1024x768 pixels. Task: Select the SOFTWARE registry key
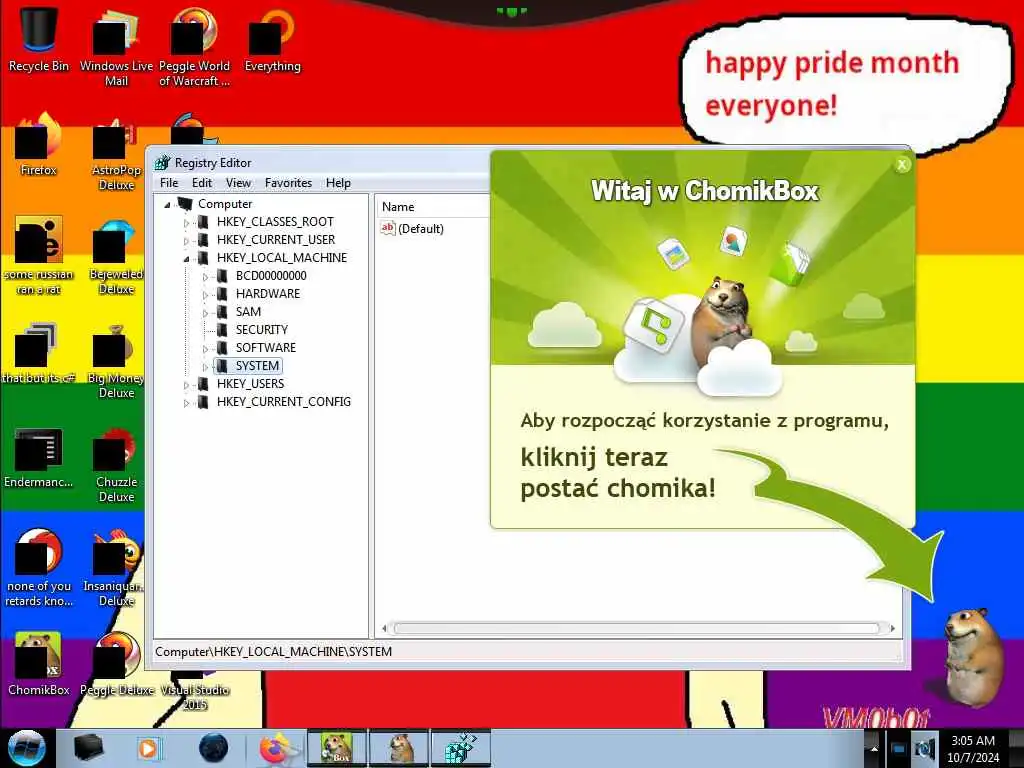[266, 347]
